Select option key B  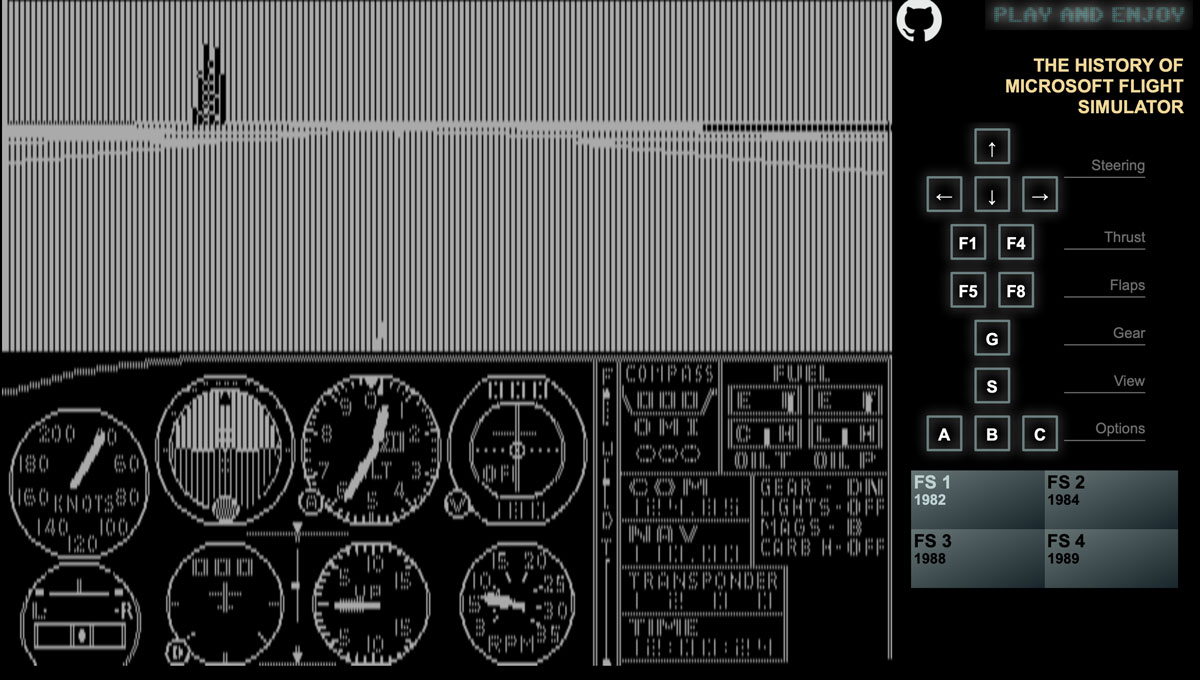point(992,434)
